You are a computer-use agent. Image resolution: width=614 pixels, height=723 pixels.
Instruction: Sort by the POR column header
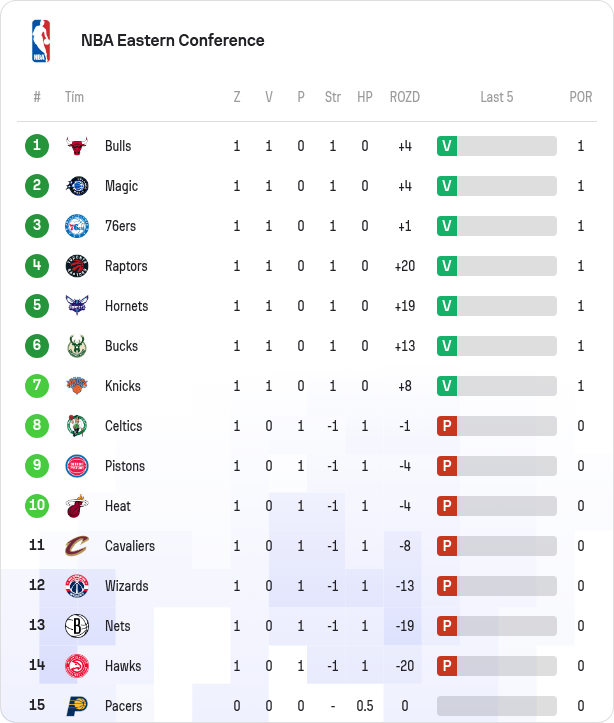(x=581, y=97)
